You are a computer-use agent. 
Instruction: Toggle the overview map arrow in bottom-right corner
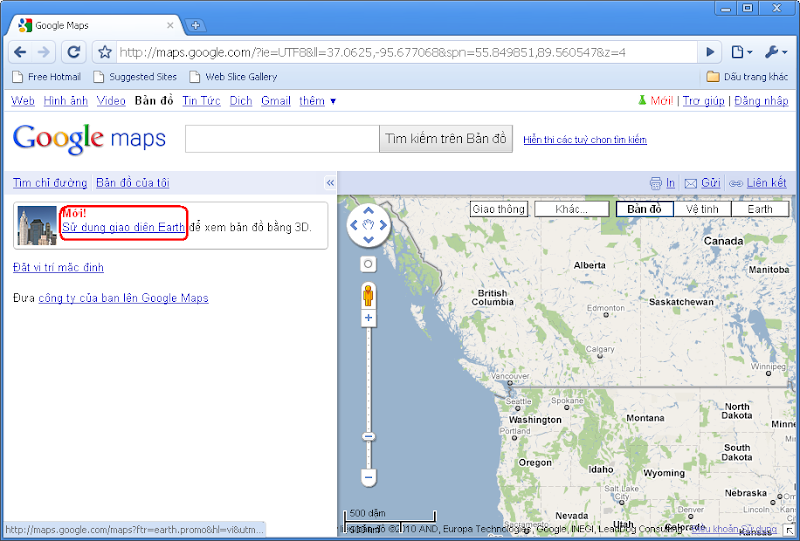[x=790, y=531]
